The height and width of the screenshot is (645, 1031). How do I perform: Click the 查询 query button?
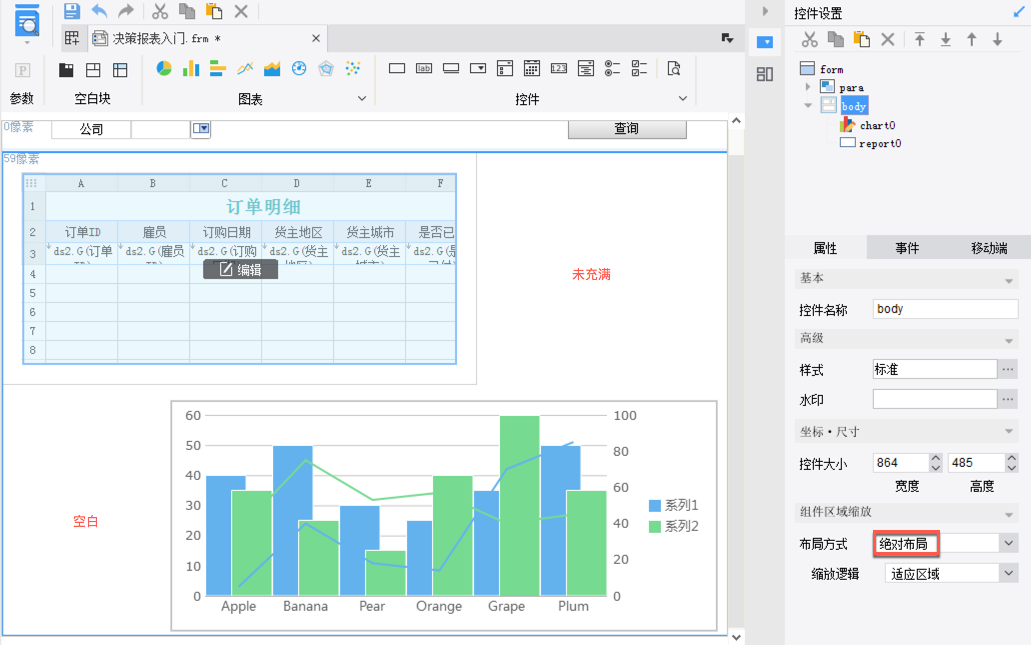(627, 129)
